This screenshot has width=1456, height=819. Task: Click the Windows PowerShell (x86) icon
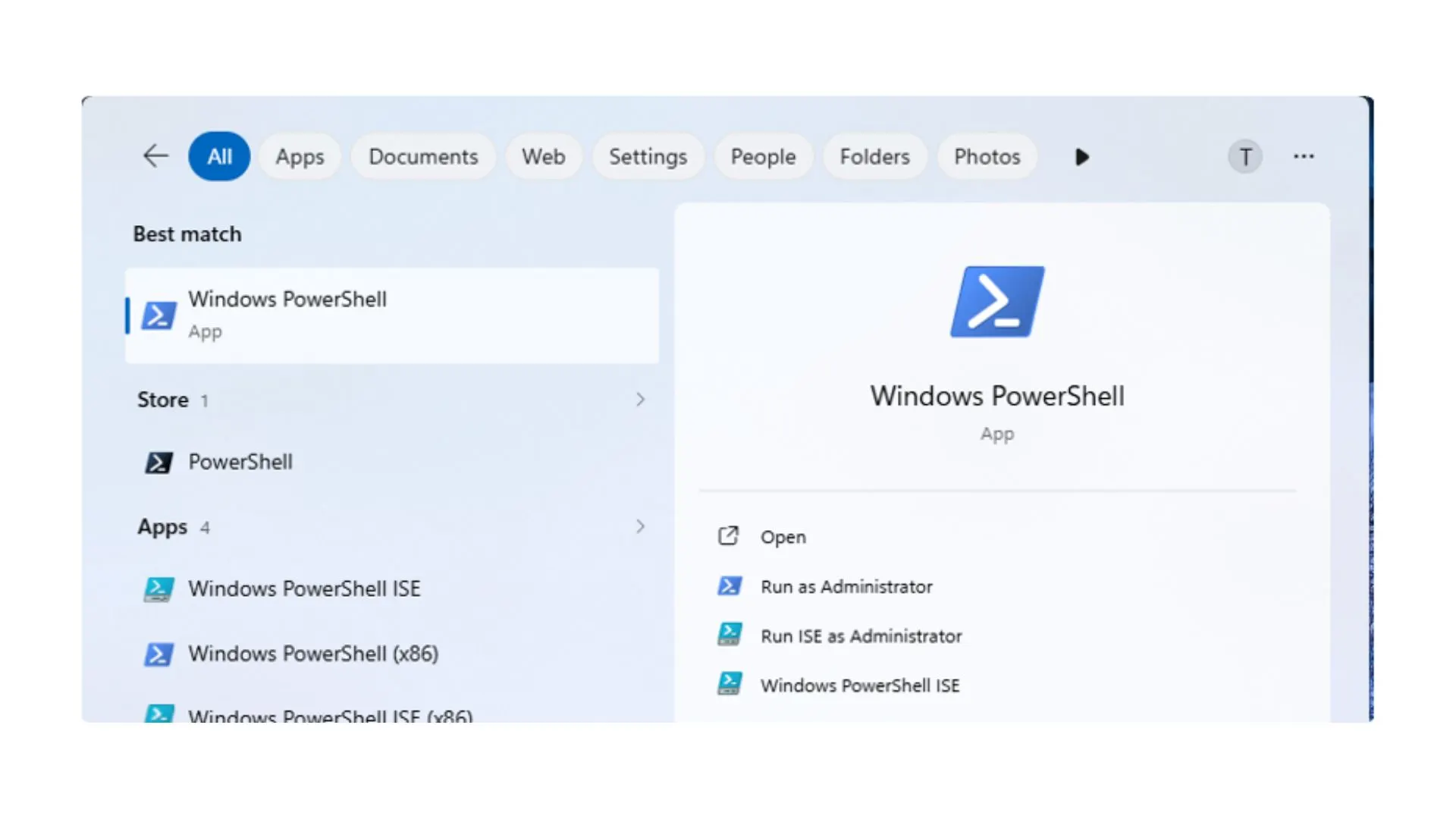point(158,654)
